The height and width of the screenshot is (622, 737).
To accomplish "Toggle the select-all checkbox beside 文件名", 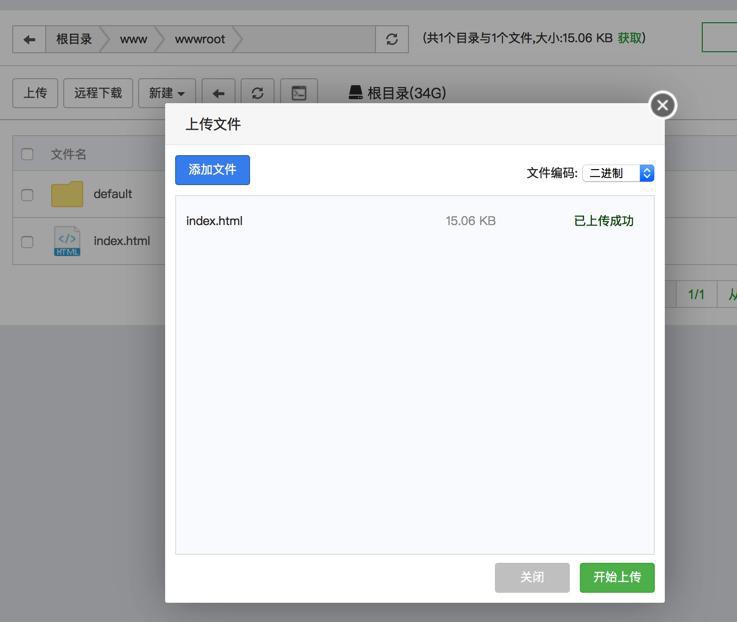I will click(x=27, y=154).
